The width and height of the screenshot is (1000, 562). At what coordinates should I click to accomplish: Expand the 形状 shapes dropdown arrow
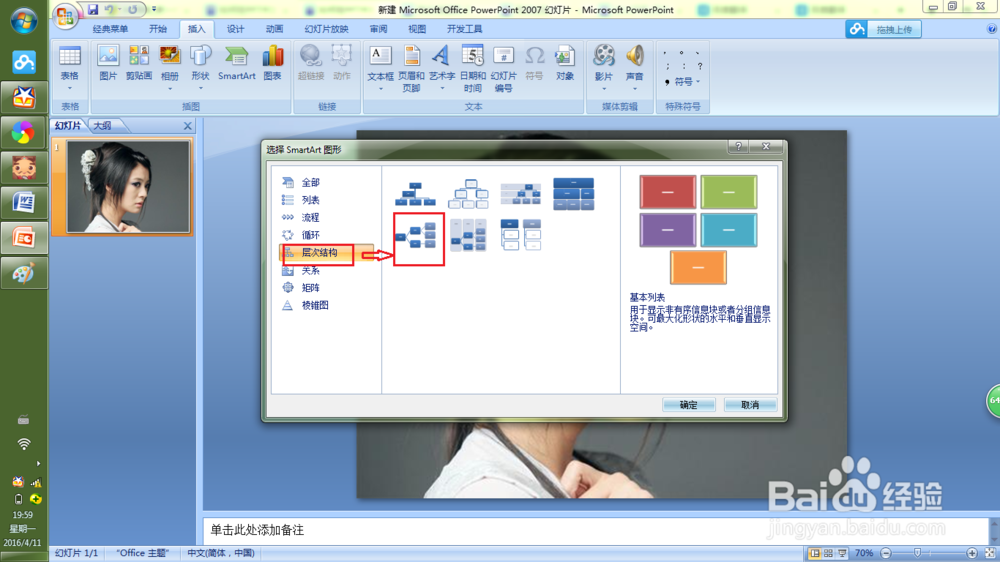[x=200, y=89]
